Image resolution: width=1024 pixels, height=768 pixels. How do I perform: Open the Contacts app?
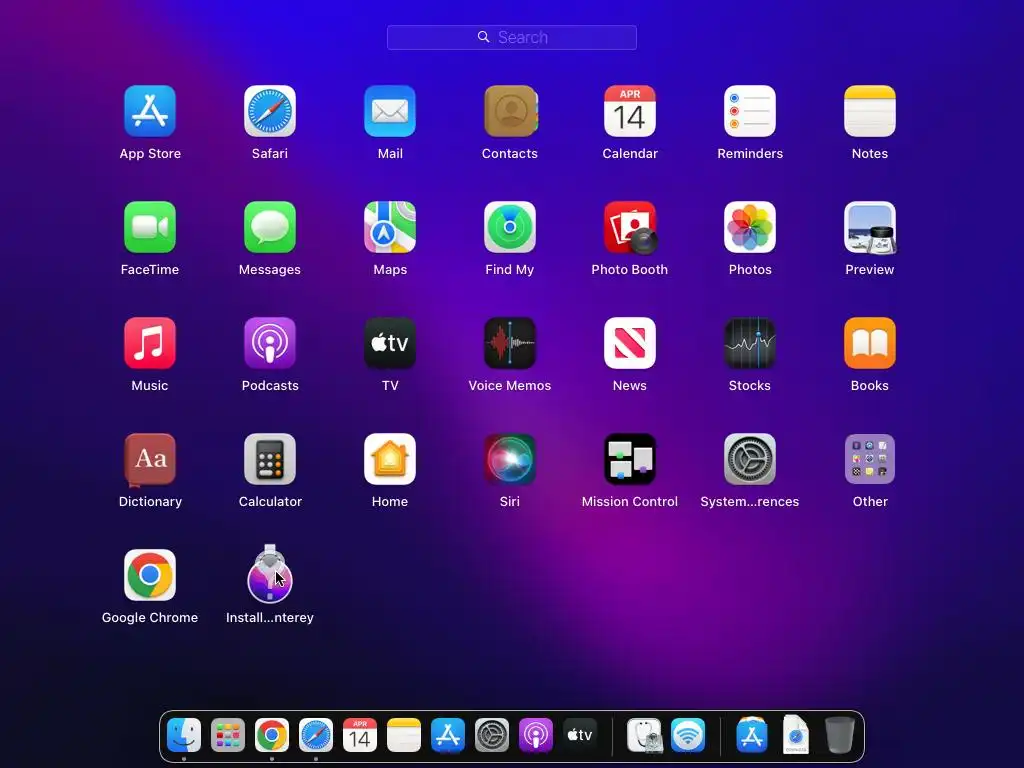[510, 111]
